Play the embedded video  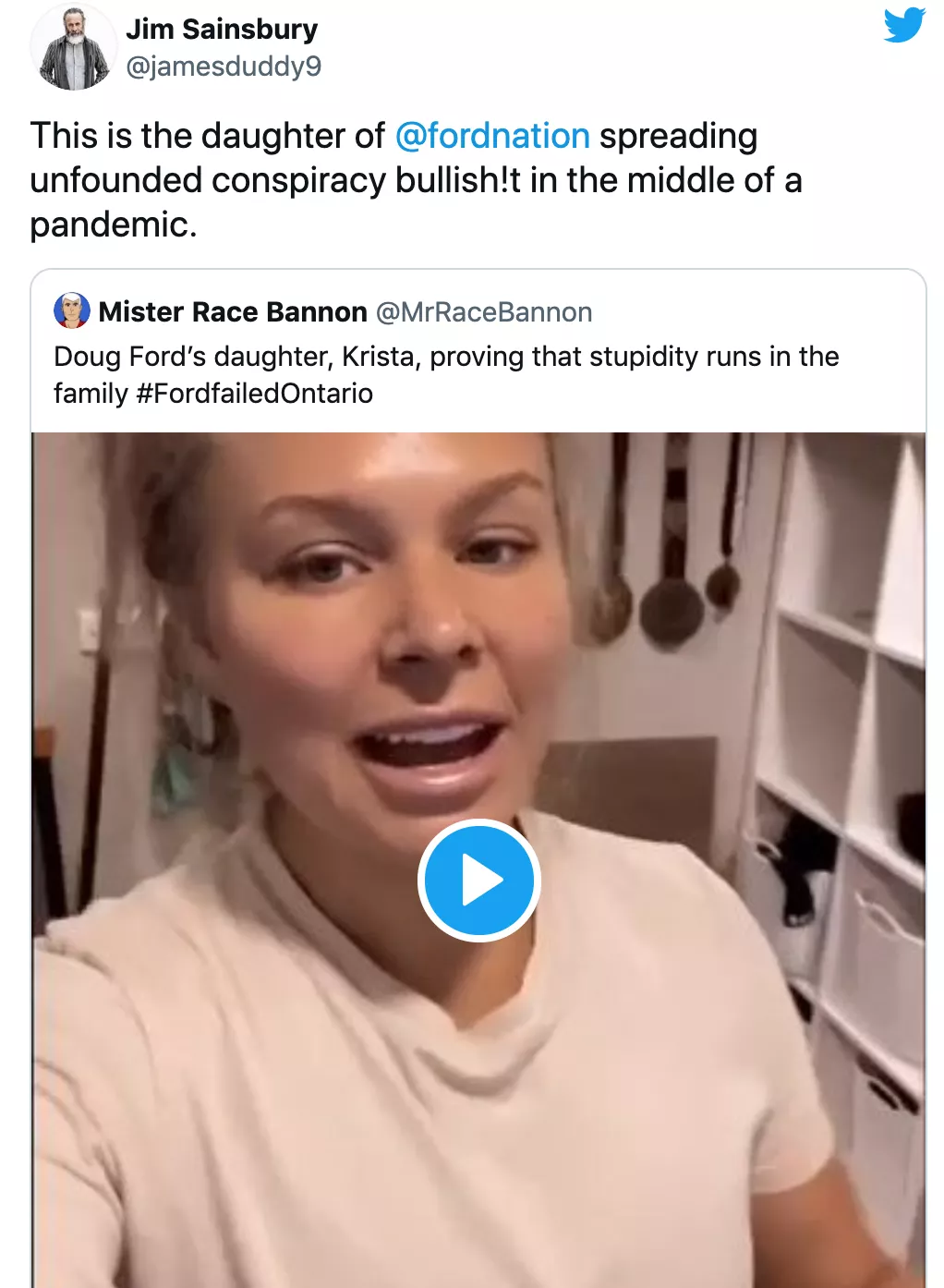pyautogui.click(x=478, y=881)
